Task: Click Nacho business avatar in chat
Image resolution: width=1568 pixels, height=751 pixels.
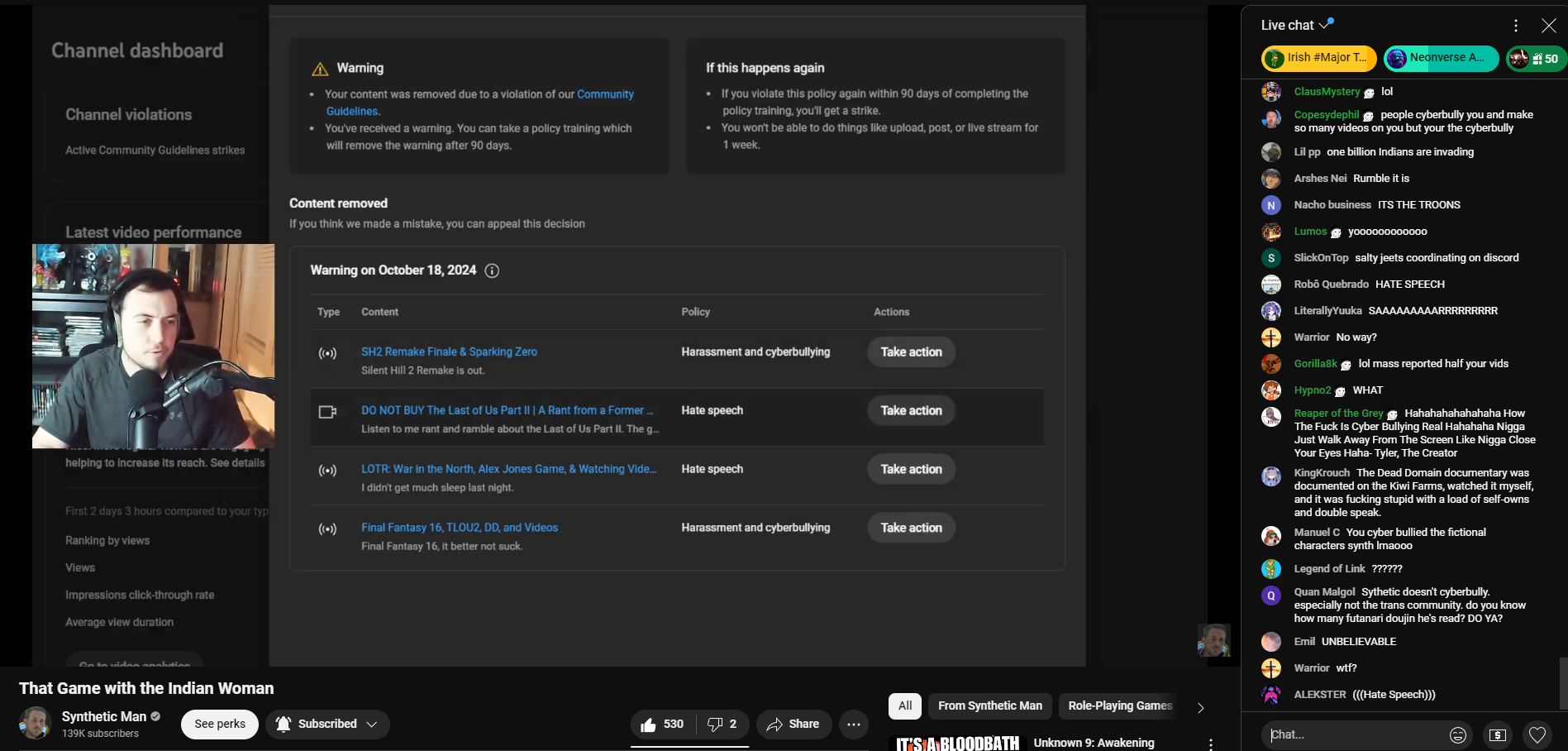Action: 1271,205
